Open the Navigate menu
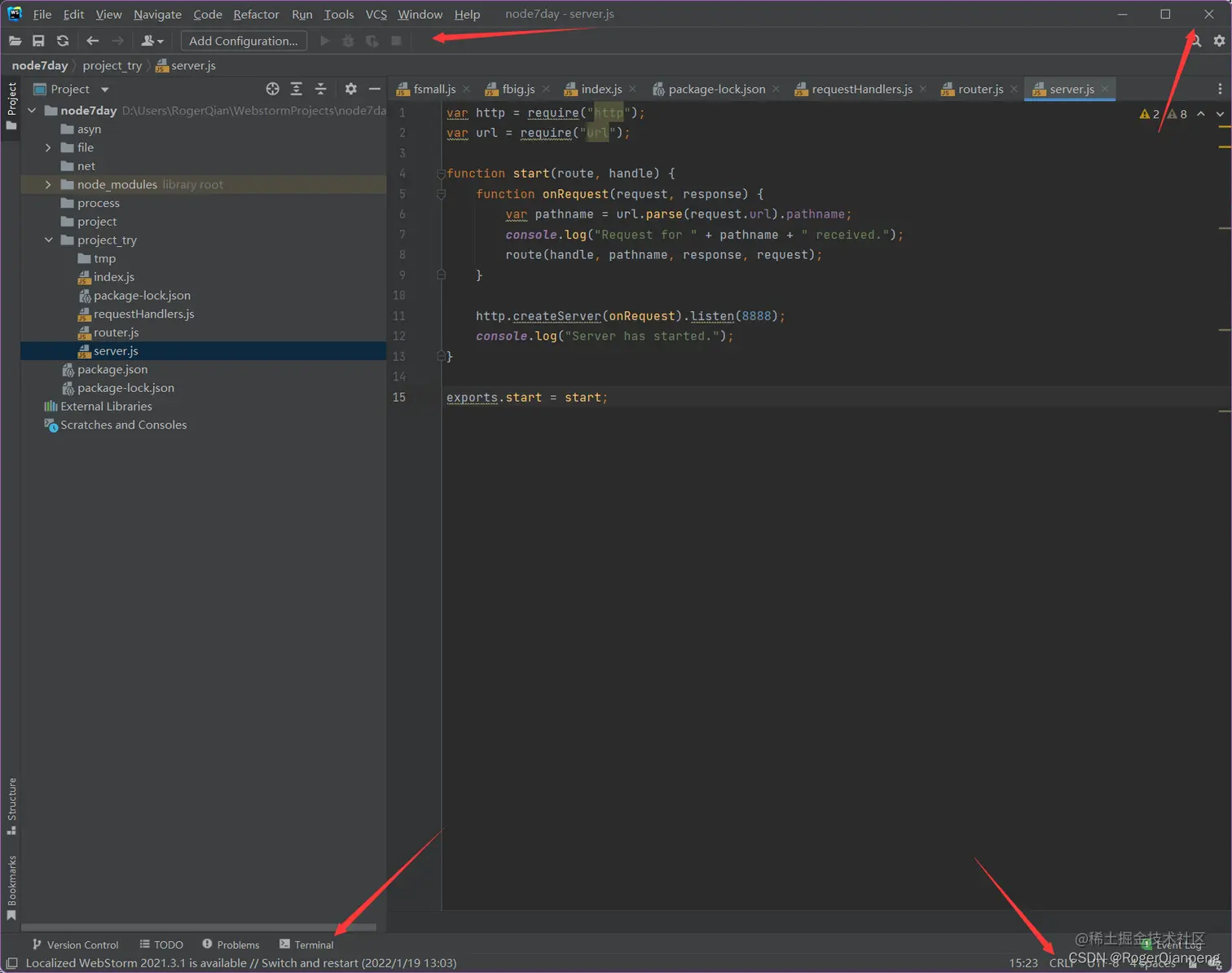Viewport: 1232px width, 973px height. 157,14
